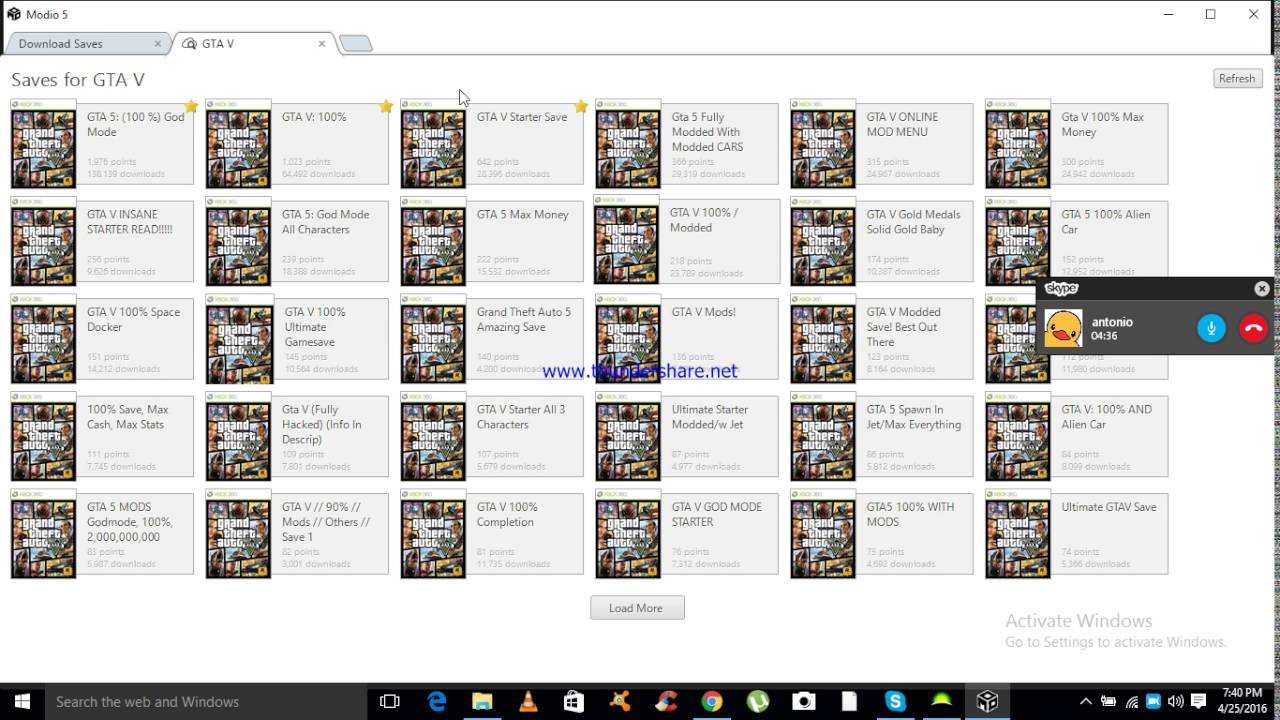This screenshot has height=720, width=1280.
Task: Select 'GTA 5 Max Money' save
Action: tap(492, 241)
